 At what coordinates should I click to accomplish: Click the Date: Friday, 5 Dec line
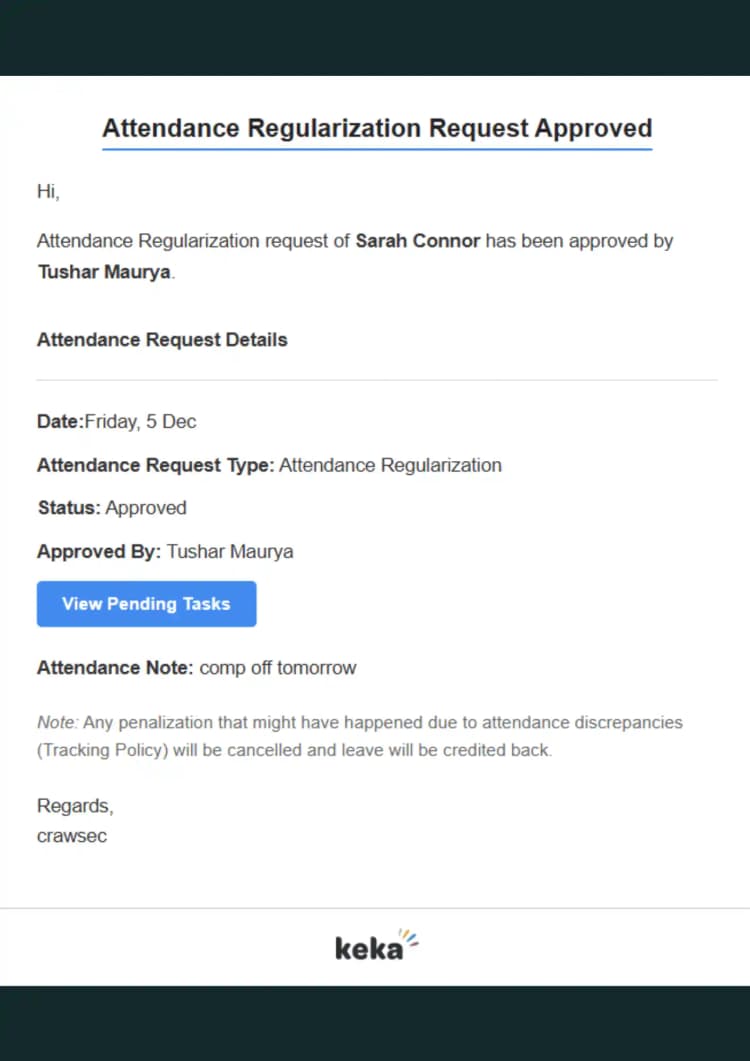(x=116, y=421)
